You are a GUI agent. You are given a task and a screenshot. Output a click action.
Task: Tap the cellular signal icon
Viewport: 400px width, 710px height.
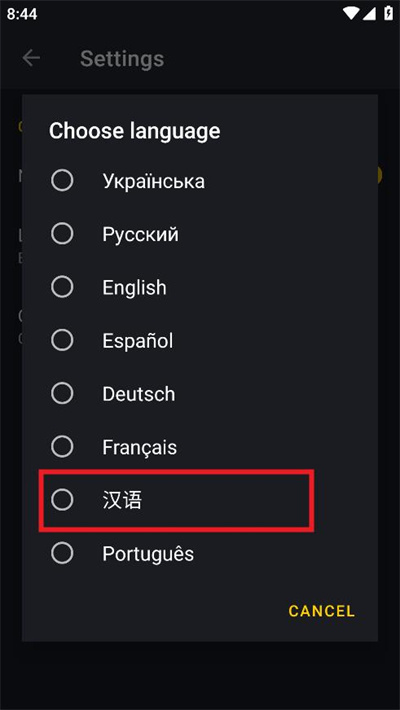coord(370,14)
